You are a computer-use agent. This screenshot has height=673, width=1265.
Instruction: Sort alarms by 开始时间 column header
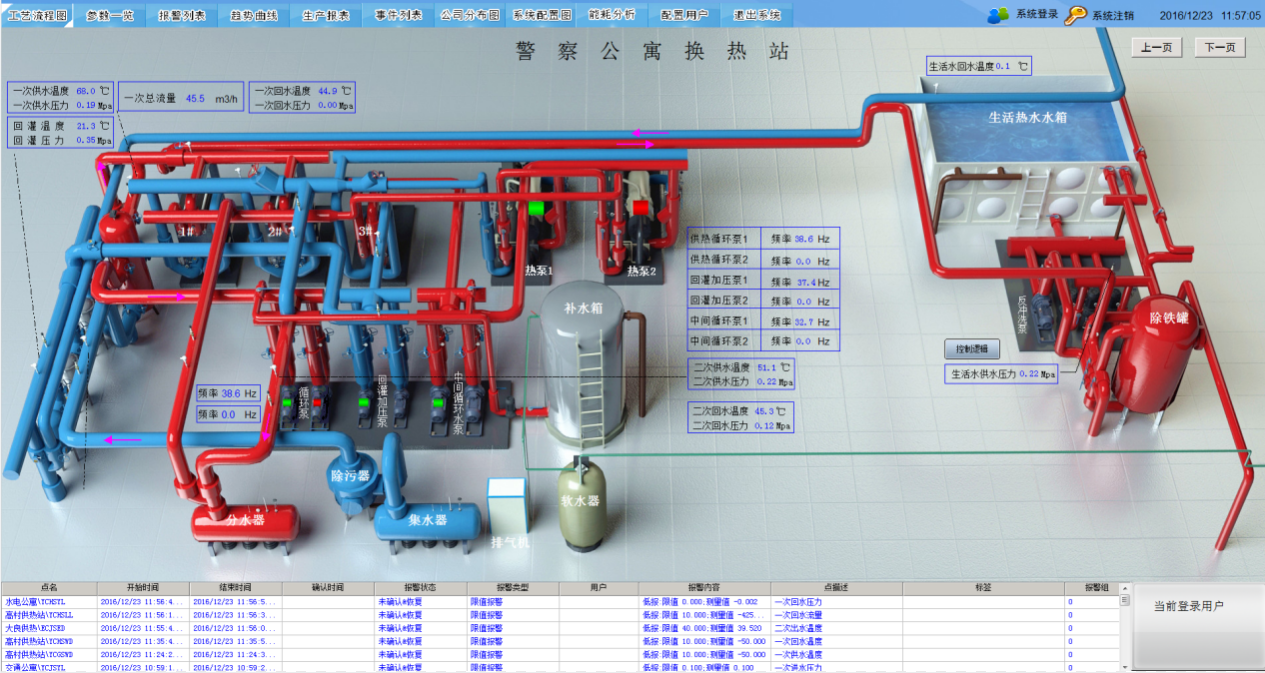click(142, 588)
